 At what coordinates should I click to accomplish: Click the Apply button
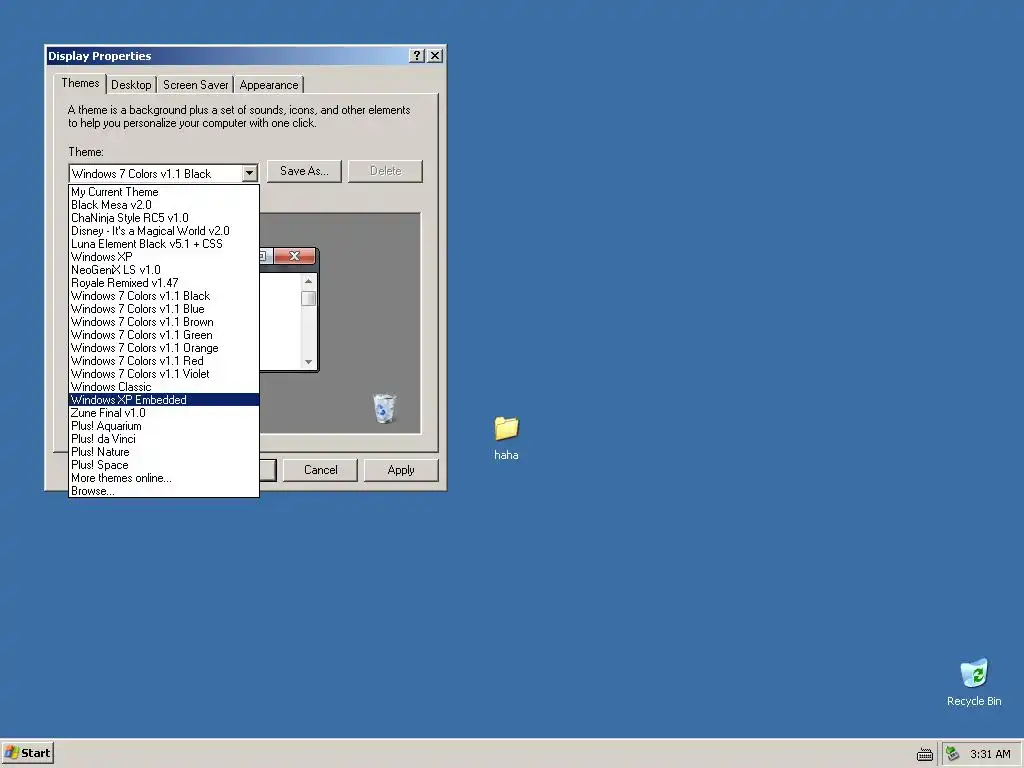(x=401, y=470)
